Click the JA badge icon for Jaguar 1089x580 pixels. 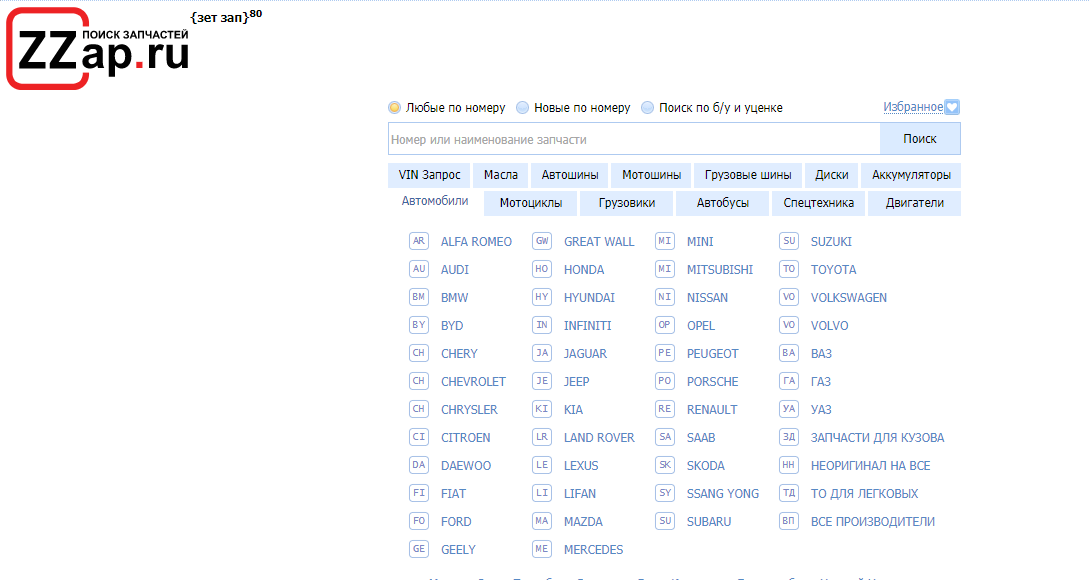(542, 353)
